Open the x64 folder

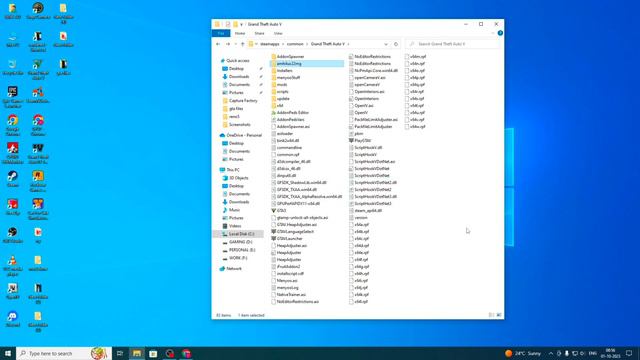point(280,105)
